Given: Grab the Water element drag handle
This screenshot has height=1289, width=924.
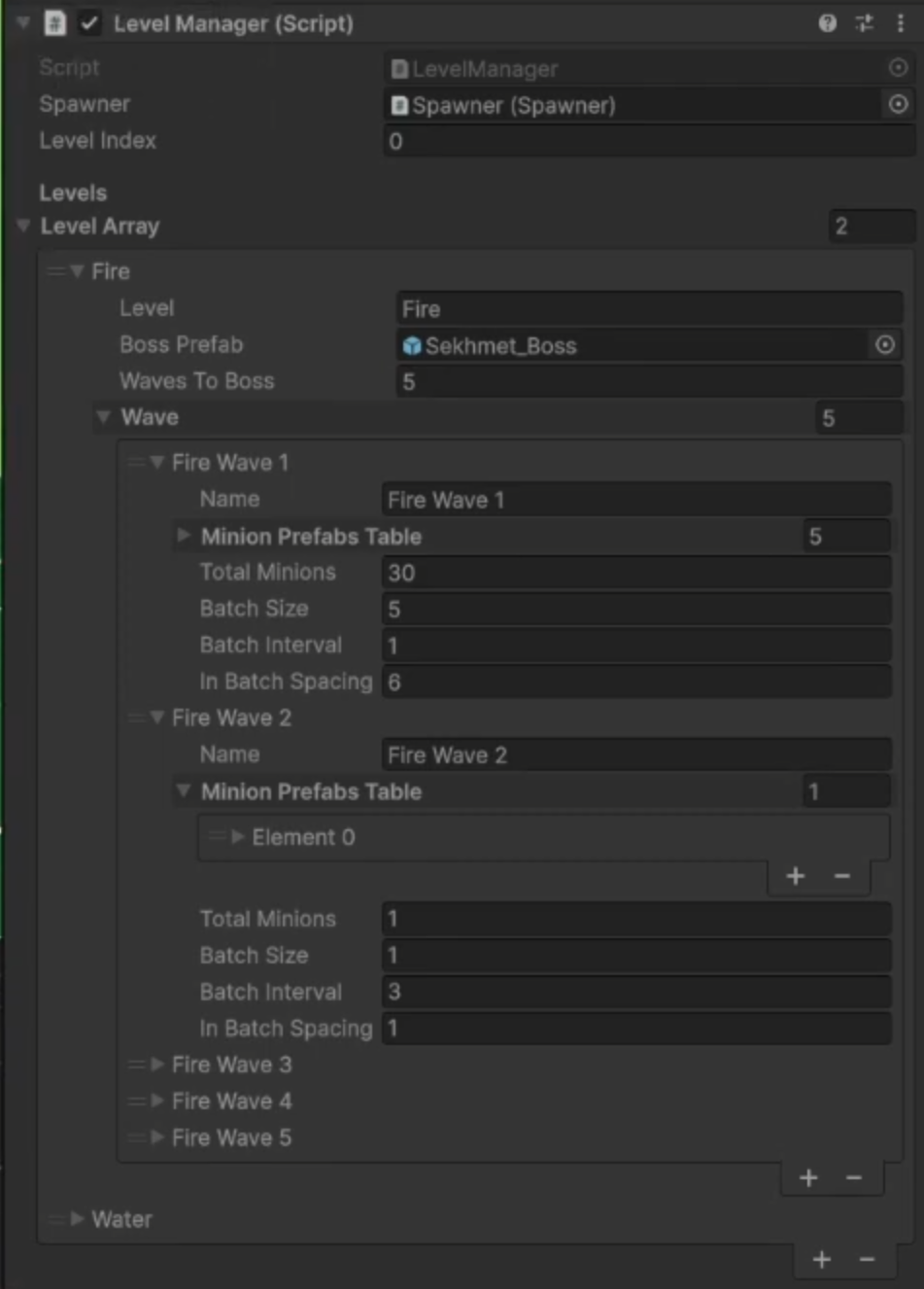Looking at the screenshot, I should (56, 1219).
